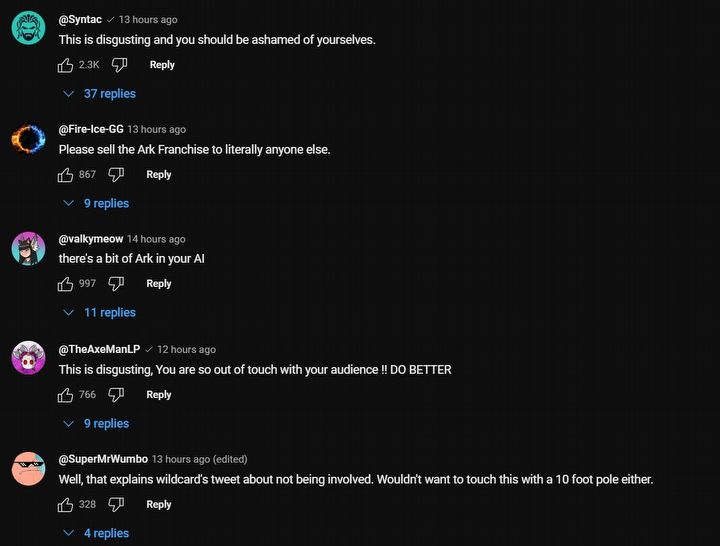Dislike the @SuperMrWumbo comment

[116, 505]
